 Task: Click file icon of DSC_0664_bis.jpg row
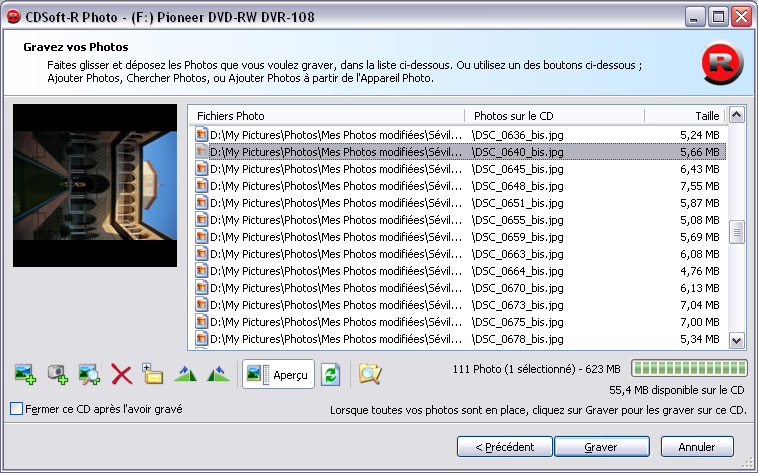pyautogui.click(x=202, y=270)
